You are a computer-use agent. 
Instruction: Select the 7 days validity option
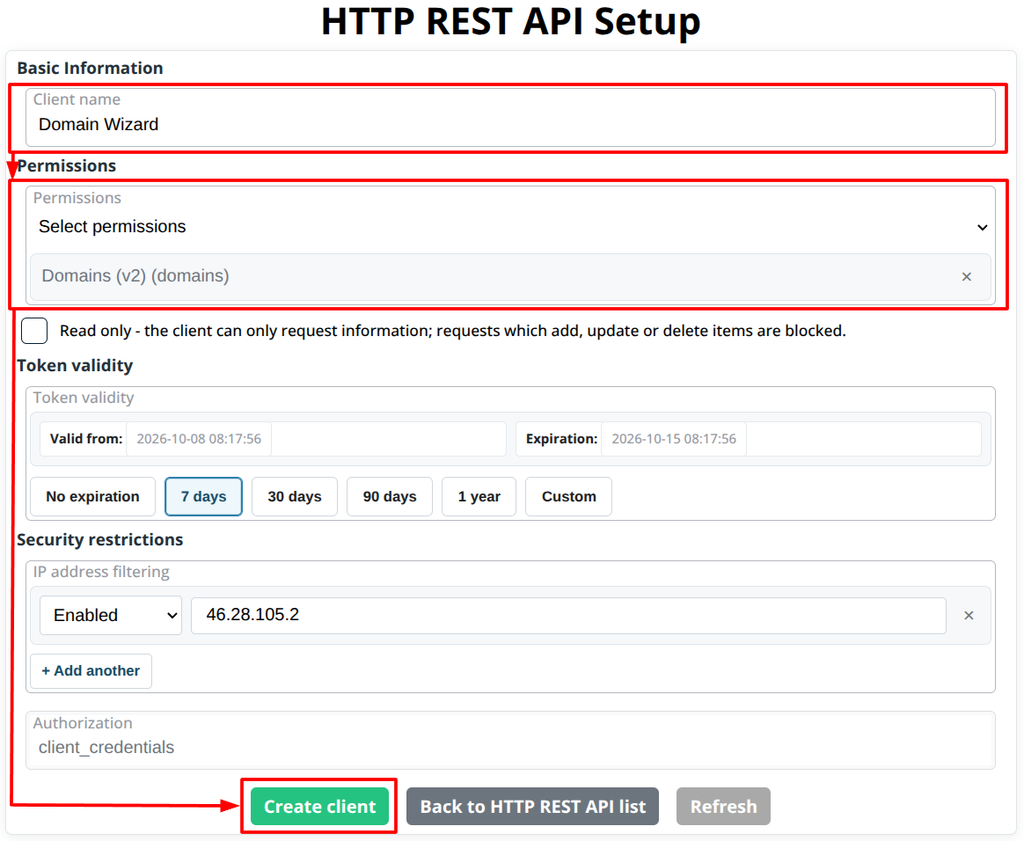pos(204,497)
